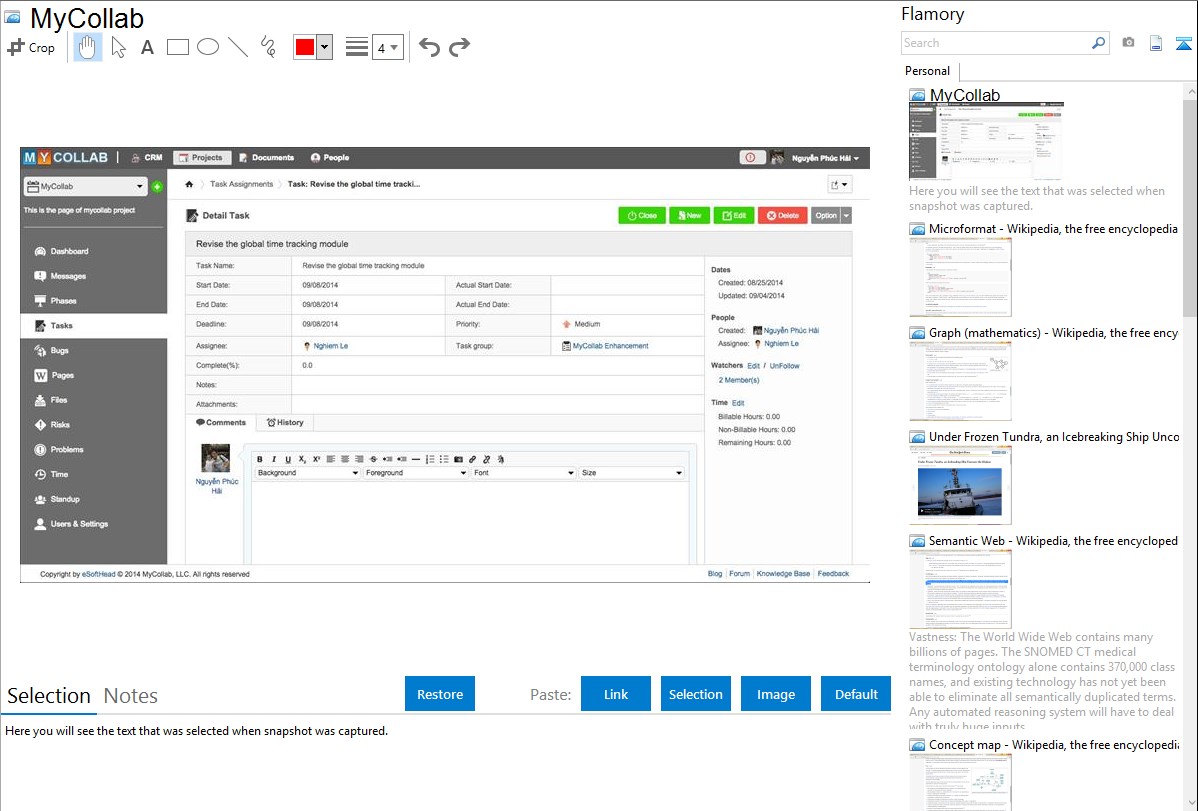Choose the straight line tool
Viewport: 1198px width, 811px height.
pyautogui.click(x=238, y=47)
